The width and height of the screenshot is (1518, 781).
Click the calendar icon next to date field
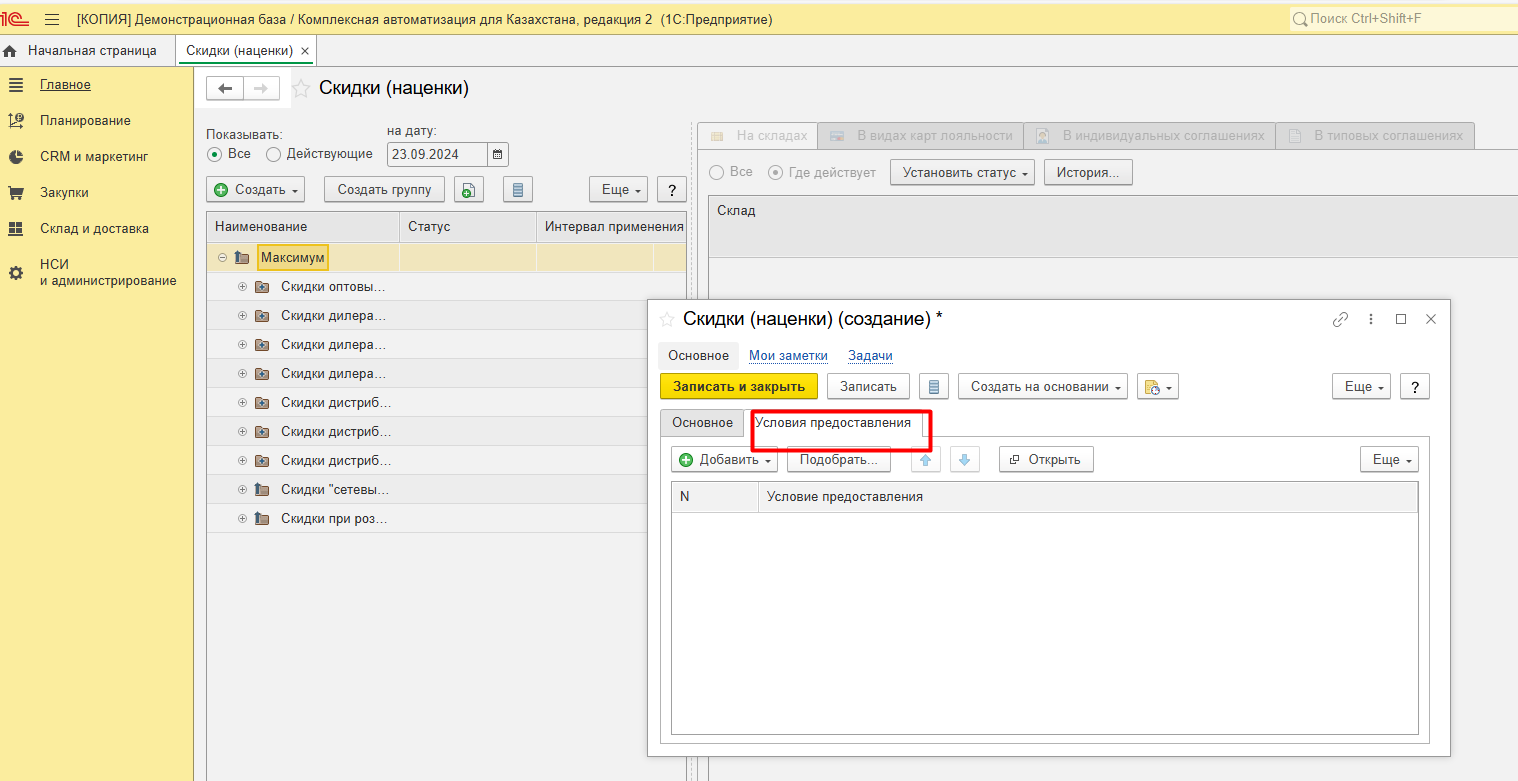tap(498, 155)
